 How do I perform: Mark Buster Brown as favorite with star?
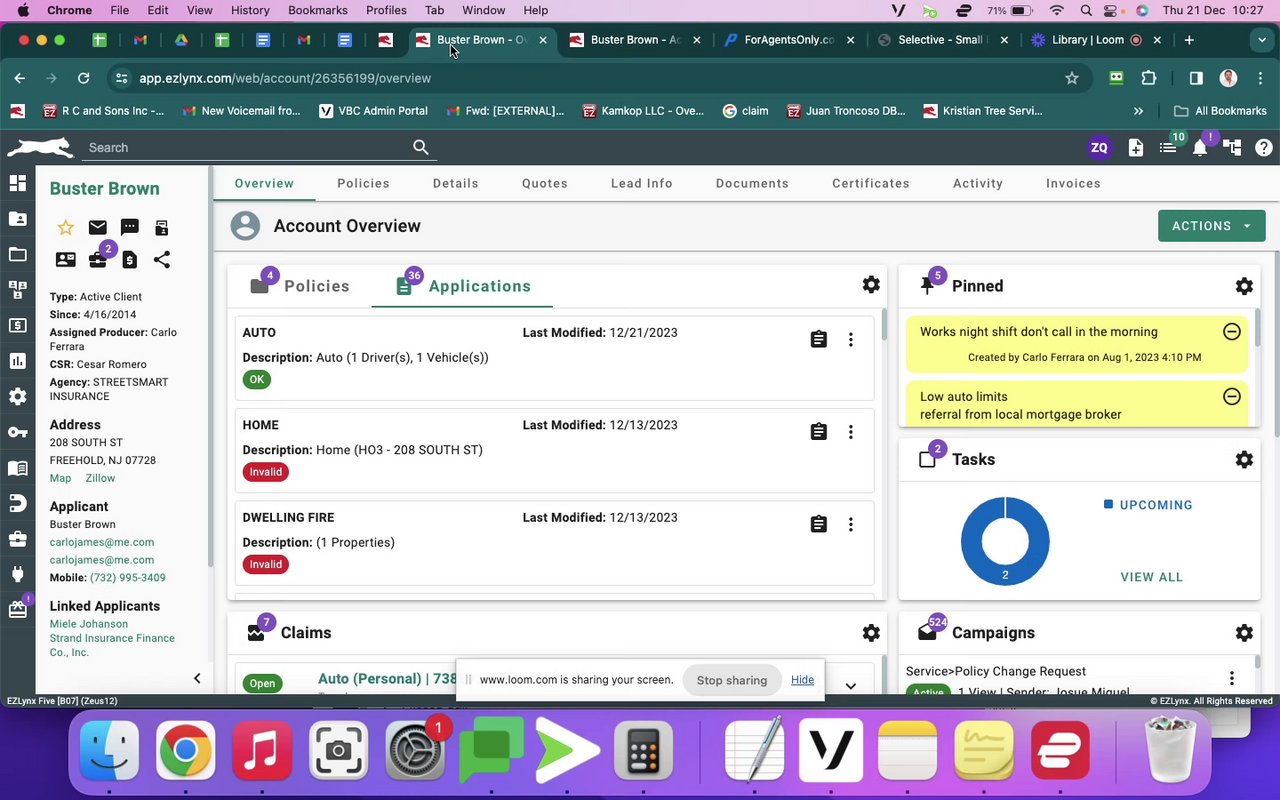(66, 228)
